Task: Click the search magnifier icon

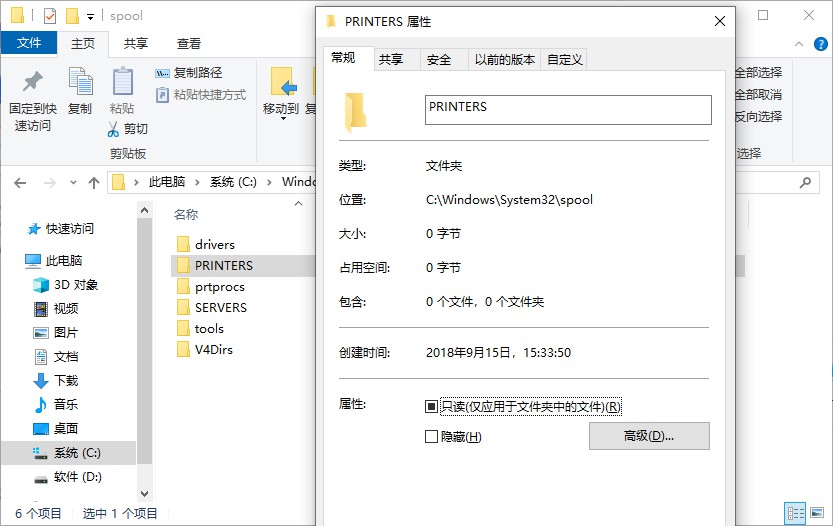Action: tap(805, 183)
